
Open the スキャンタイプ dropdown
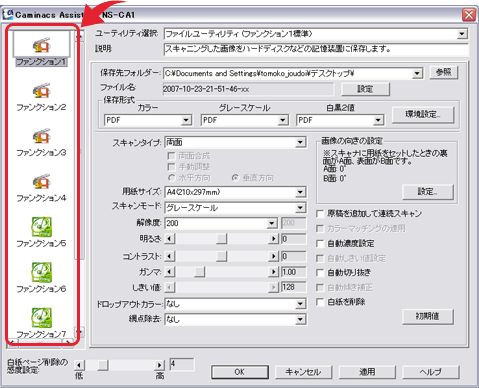300,142
